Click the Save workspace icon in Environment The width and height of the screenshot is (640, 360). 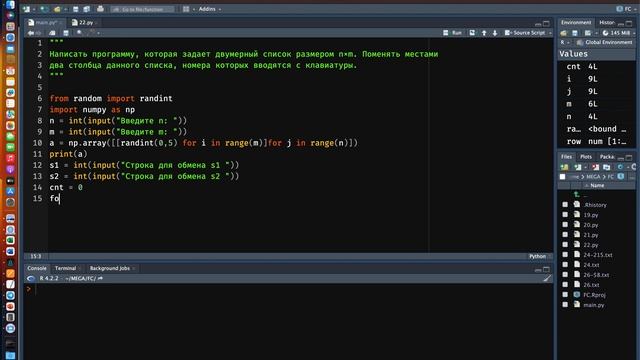point(575,33)
